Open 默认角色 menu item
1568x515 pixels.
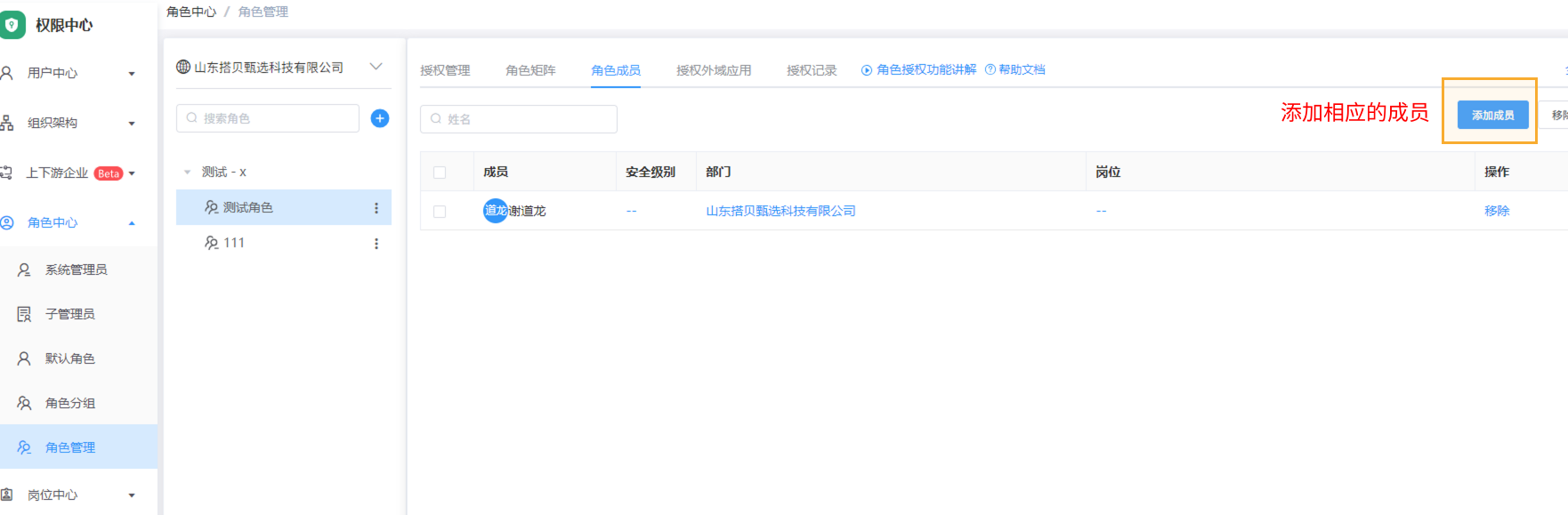pyautogui.click(x=78, y=358)
